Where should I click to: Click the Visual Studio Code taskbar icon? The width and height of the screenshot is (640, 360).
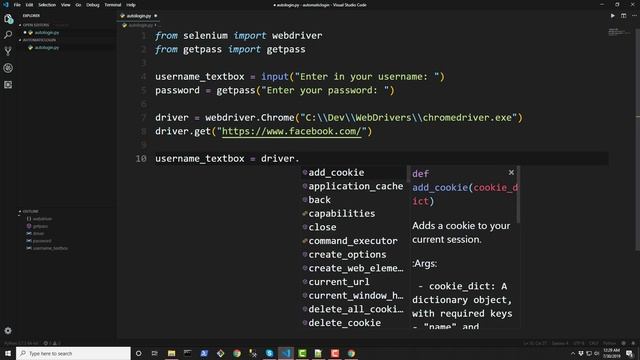[x=286, y=353]
